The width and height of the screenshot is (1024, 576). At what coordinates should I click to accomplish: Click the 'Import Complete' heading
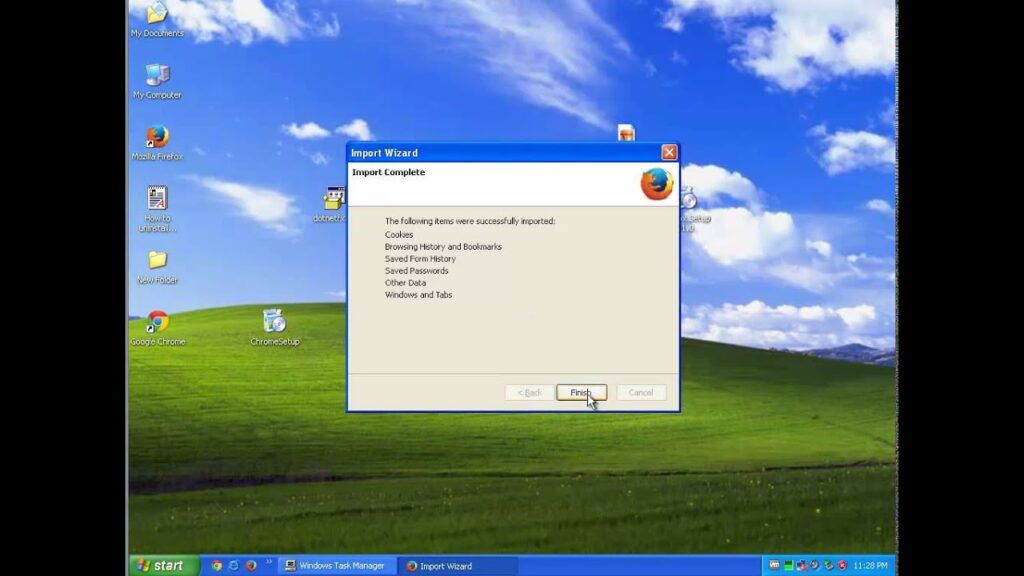pos(388,172)
